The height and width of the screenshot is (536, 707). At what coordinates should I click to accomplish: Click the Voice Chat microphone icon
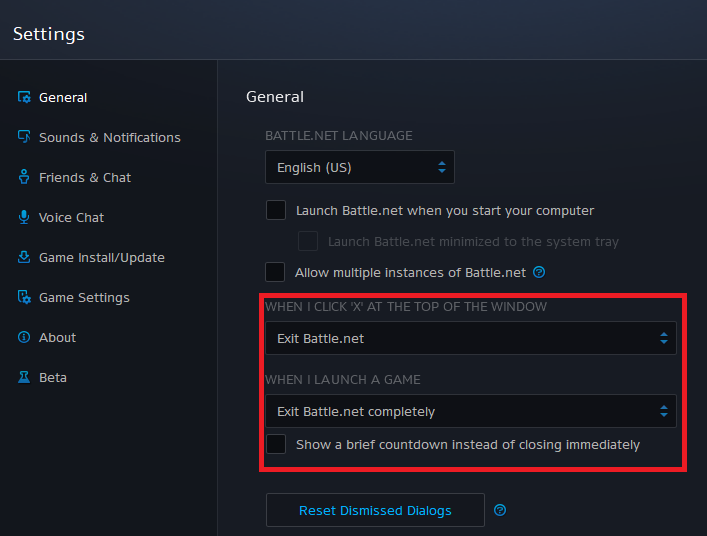pyautogui.click(x=24, y=217)
